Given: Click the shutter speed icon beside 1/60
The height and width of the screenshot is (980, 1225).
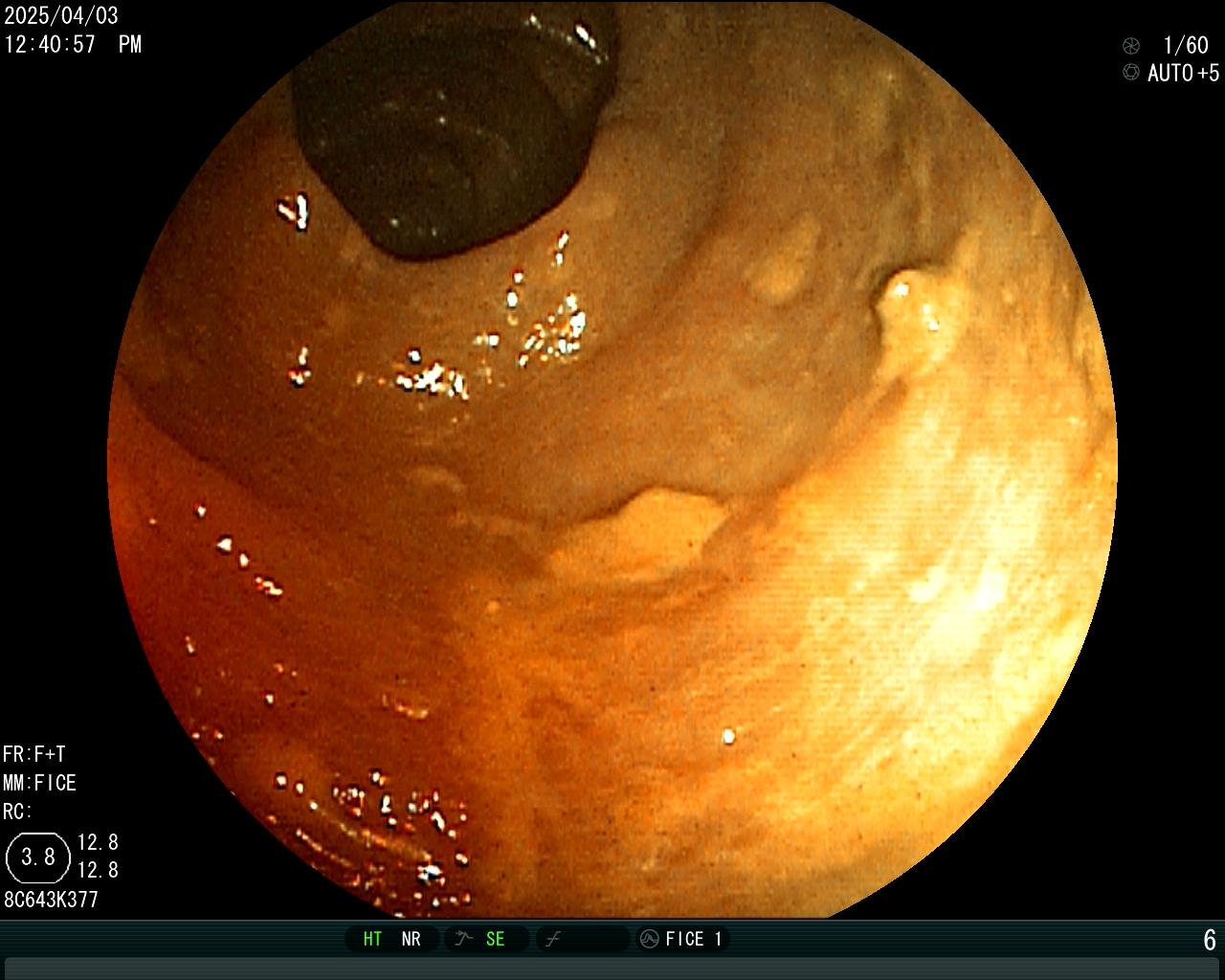Looking at the screenshot, I should click(1131, 45).
